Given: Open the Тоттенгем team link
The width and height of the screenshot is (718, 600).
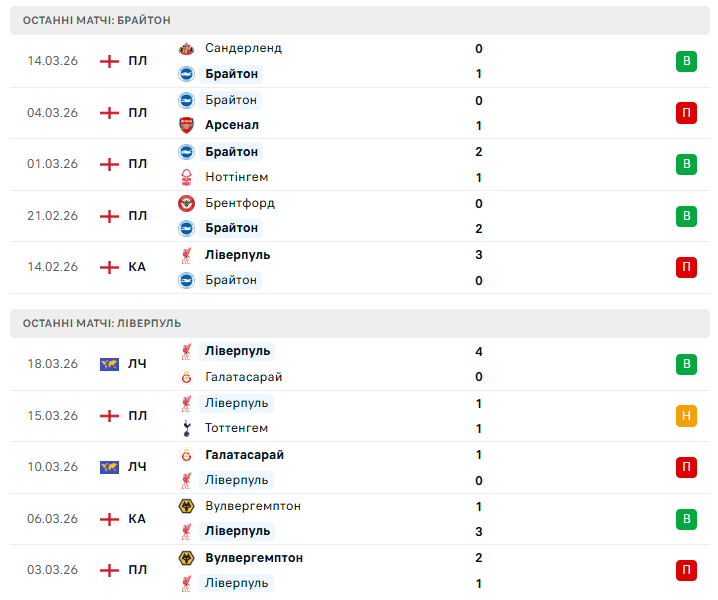Looking at the screenshot, I should click(x=236, y=428).
